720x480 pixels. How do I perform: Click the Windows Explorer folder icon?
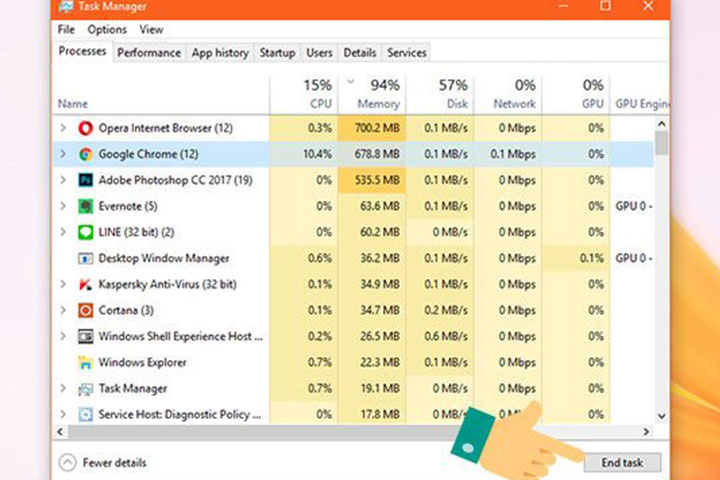tap(85, 363)
